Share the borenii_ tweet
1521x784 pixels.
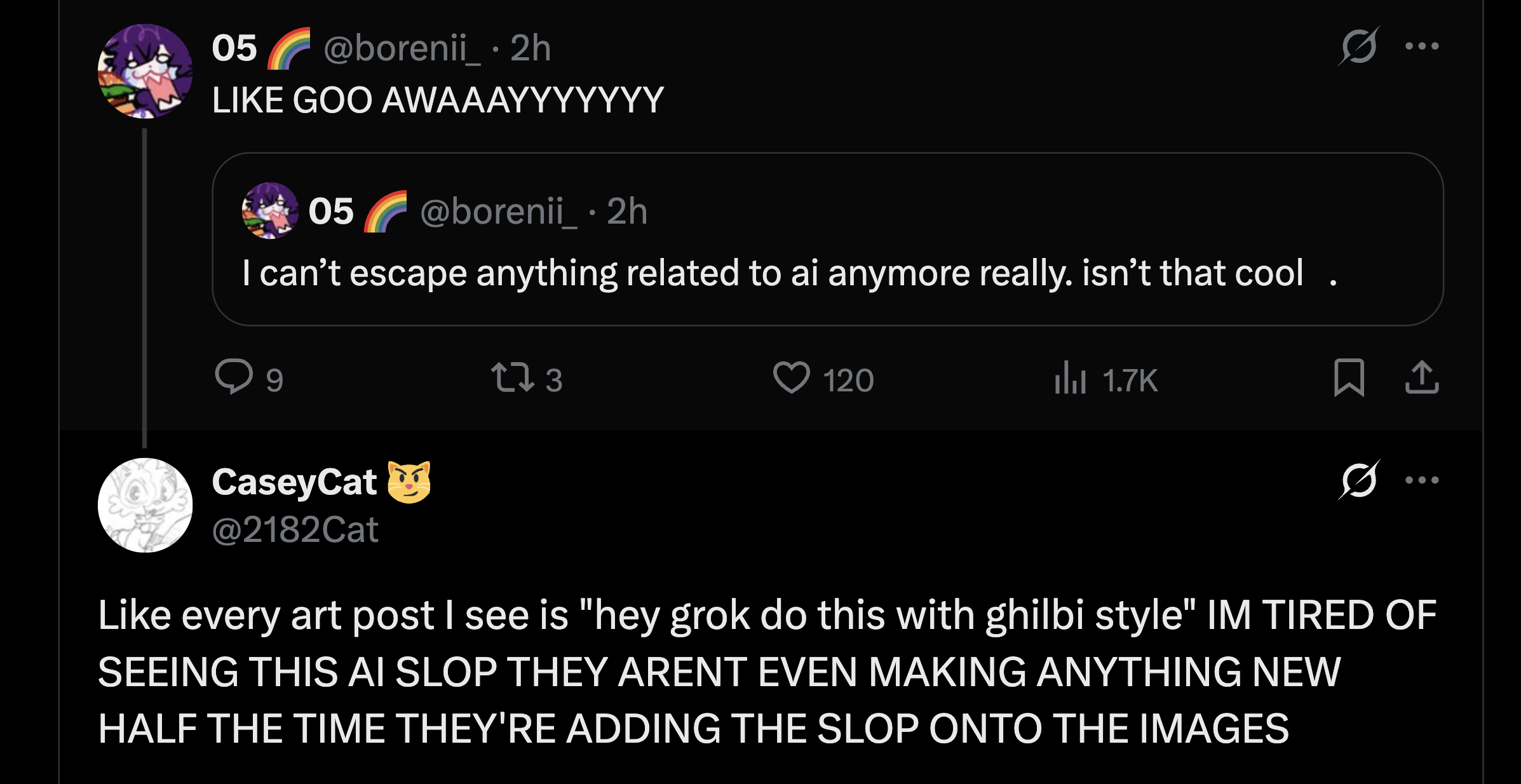[x=1421, y=377]
